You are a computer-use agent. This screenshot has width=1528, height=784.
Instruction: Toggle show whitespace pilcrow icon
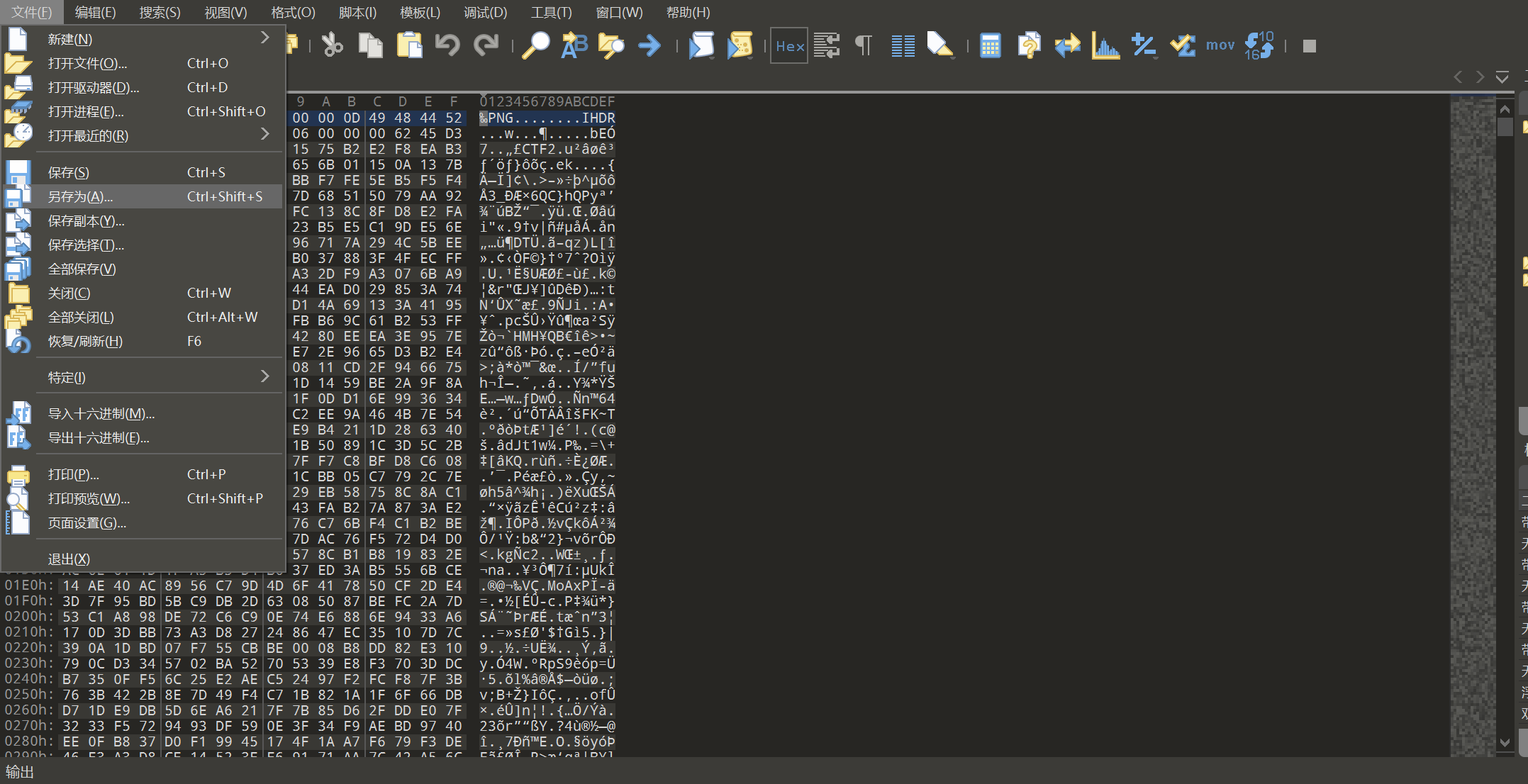[x=863, y=45]
